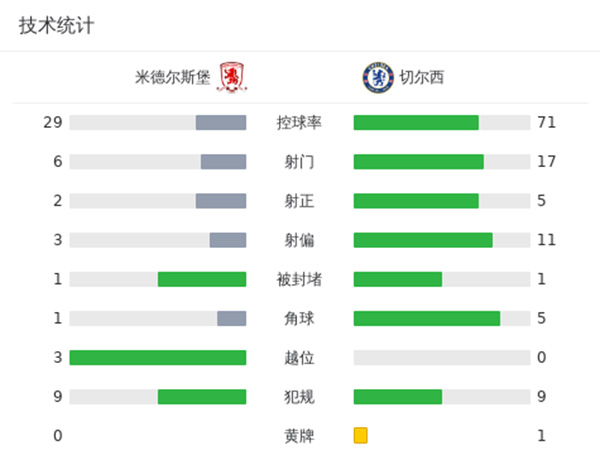The width and height of the screenshot is (600, 455).
Task: Click the 黄牌 stat label
Action: pyautogui.click(x=299, y=435)
